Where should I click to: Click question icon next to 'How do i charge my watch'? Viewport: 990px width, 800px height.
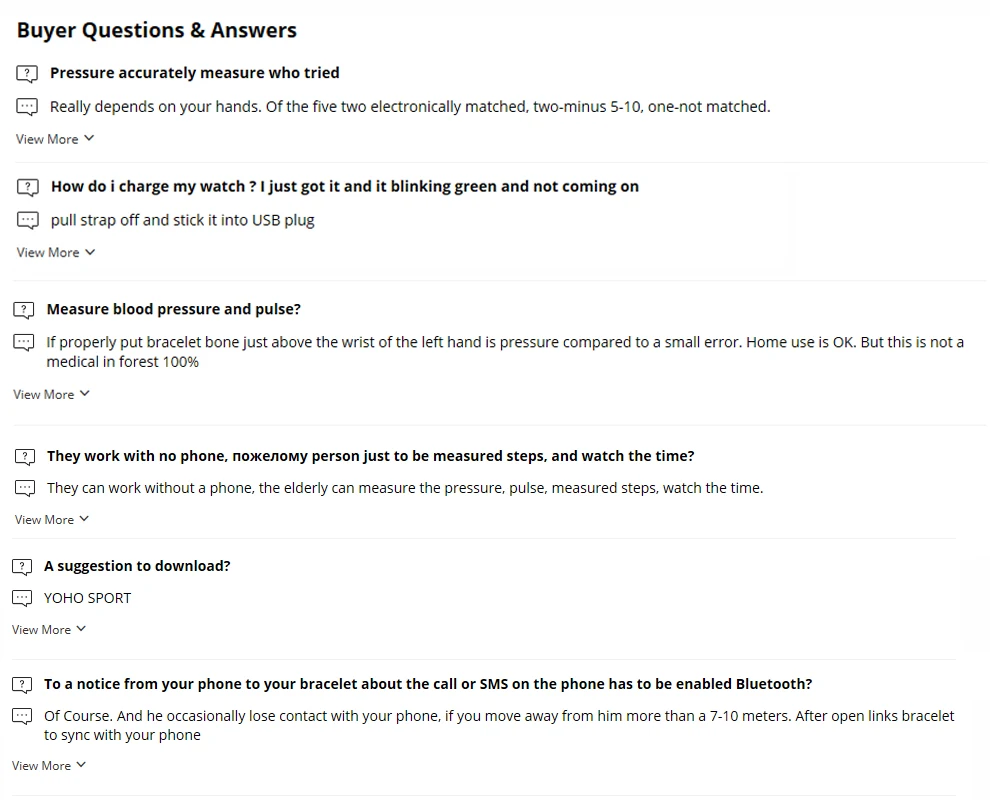(28, 188)
